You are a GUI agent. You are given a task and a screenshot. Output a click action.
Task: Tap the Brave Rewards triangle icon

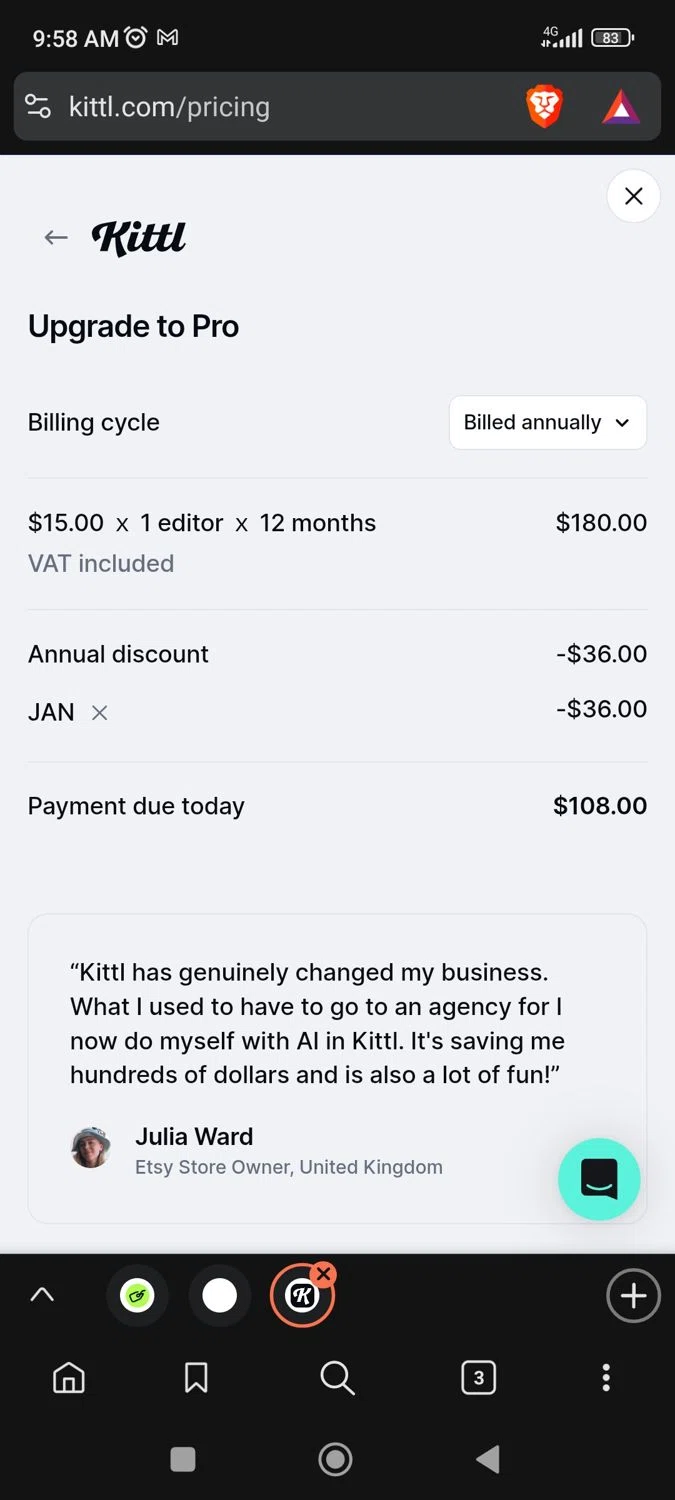pos(621,107)
